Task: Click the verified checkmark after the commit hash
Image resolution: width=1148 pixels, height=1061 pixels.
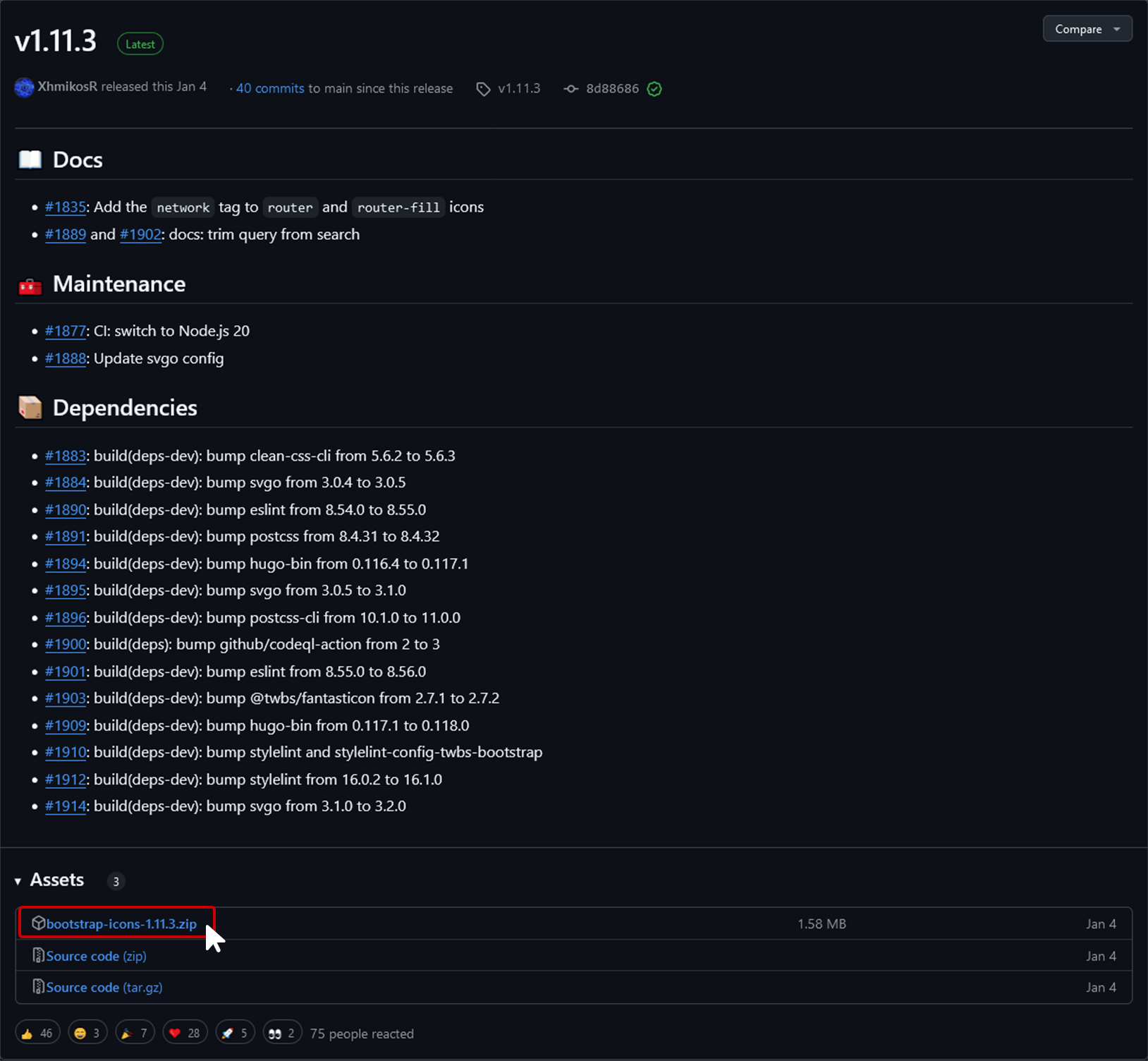Action: point(654,88)
